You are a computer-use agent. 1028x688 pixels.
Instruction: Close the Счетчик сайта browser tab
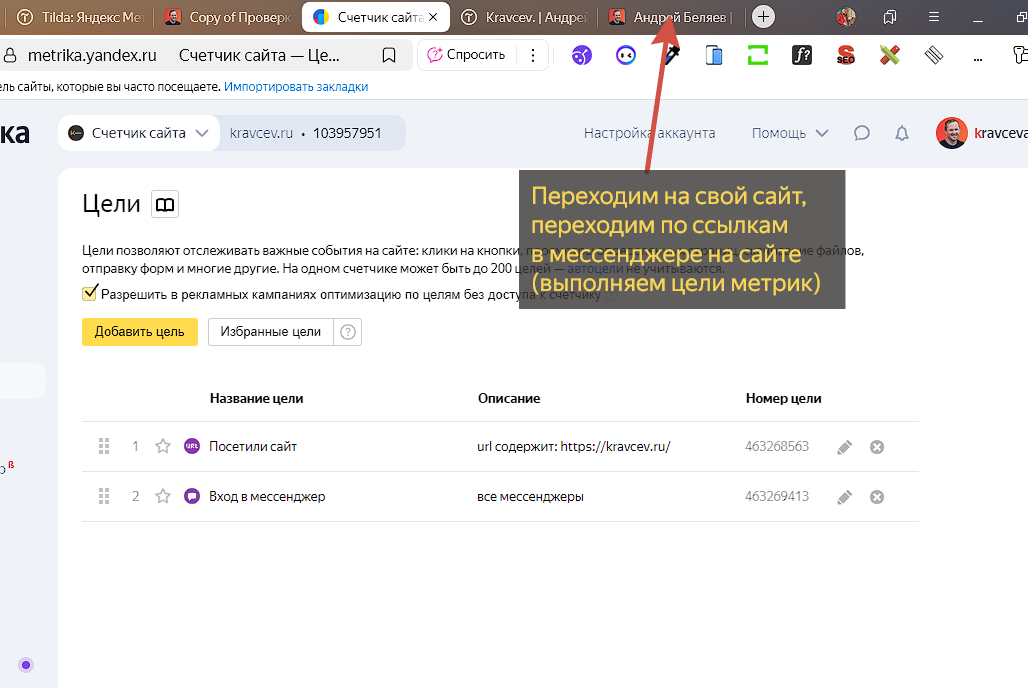coord(433,17)
